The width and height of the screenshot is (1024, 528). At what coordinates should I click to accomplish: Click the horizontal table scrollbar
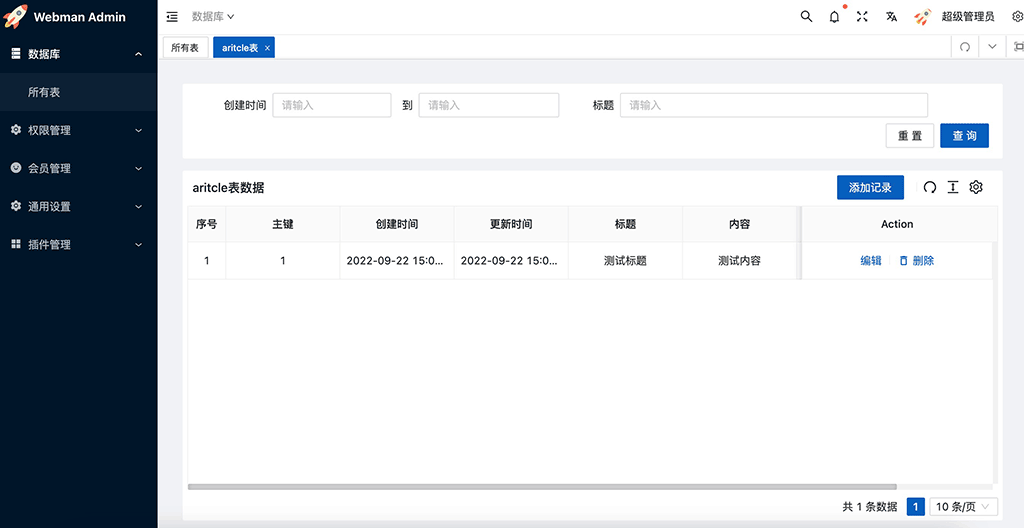[542, 487]
